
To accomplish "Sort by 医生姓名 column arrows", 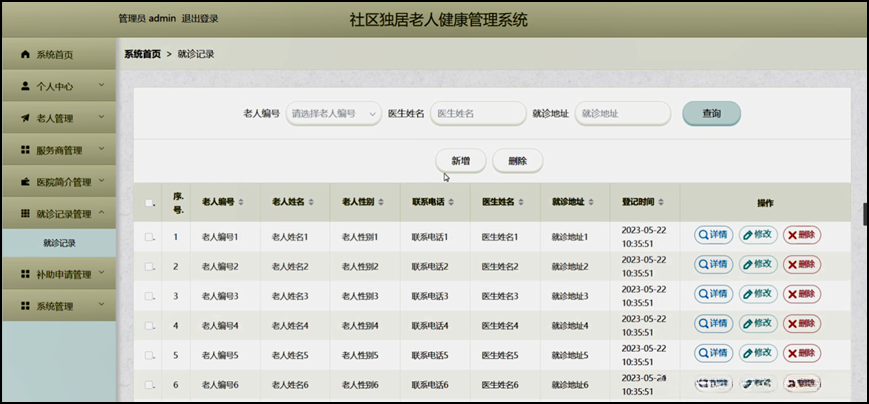I will pyautogui.click(x=521, y=203).
